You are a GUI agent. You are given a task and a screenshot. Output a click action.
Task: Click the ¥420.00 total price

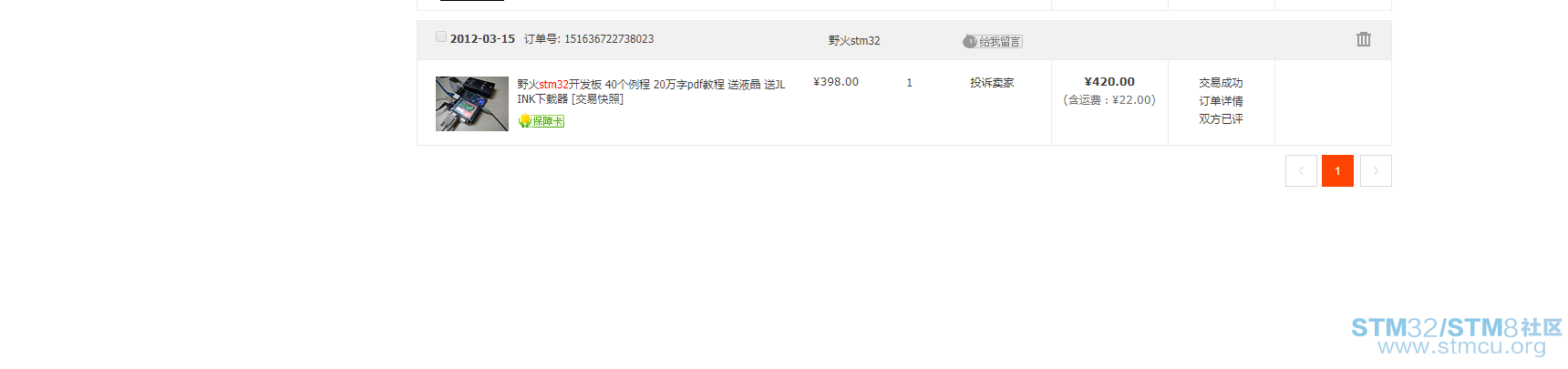click(1109, 82)
